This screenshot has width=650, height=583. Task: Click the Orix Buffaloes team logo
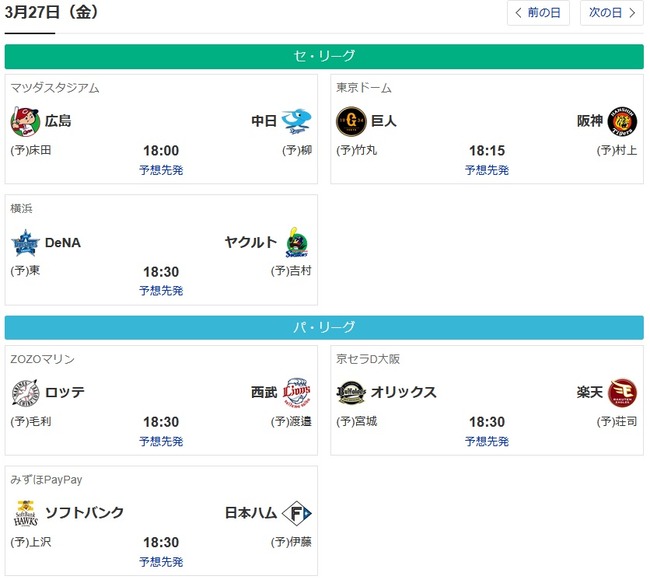tap(351, 392)
